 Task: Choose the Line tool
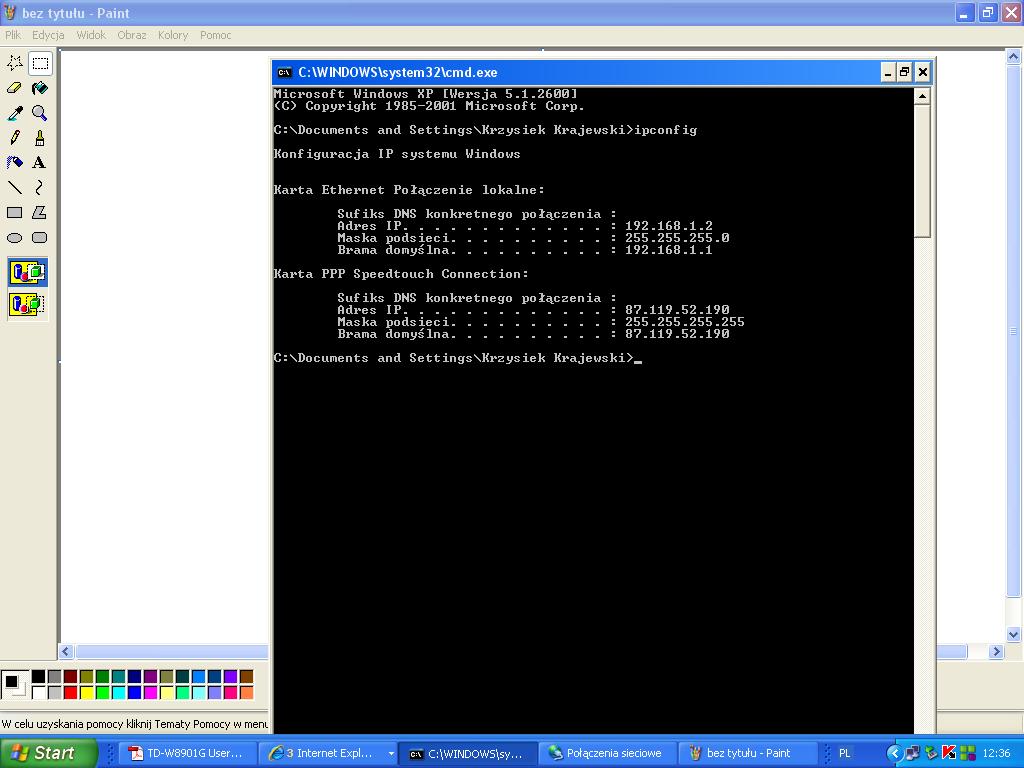[14, 187]
